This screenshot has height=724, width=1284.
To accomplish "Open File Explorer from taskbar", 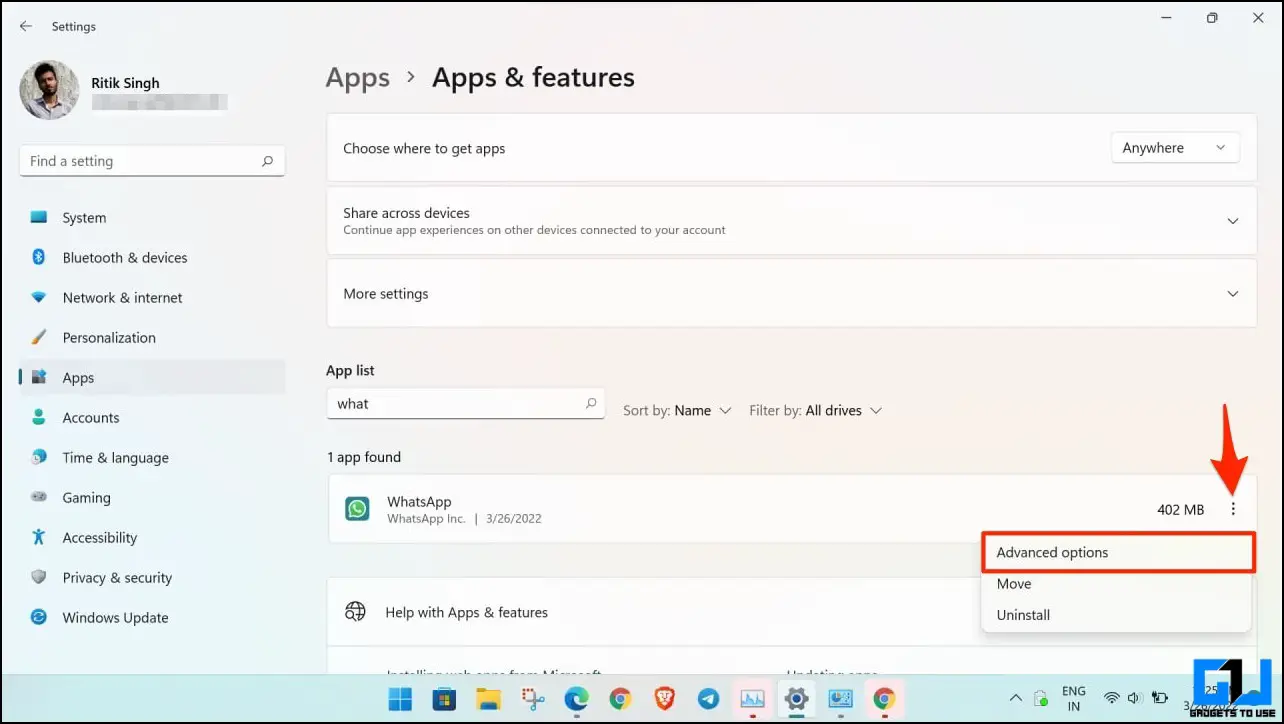I will click(x=487, y=699).
